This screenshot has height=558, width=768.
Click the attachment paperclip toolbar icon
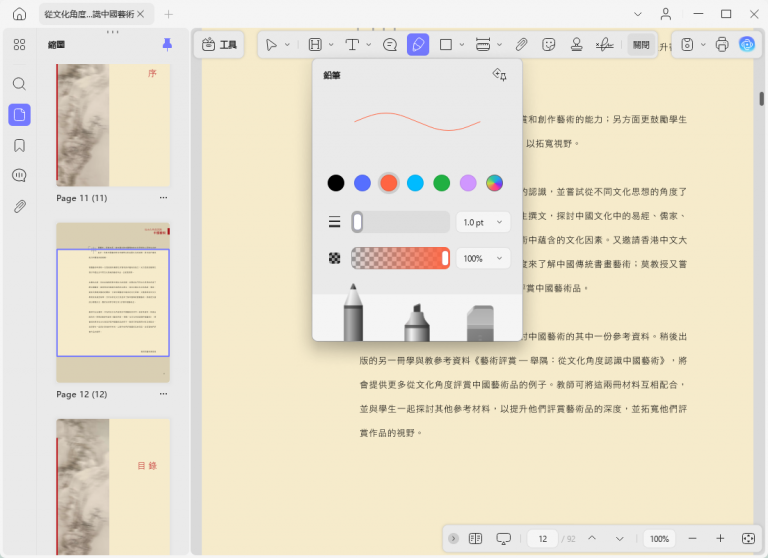pyautogui.click(x=522, y=45)
